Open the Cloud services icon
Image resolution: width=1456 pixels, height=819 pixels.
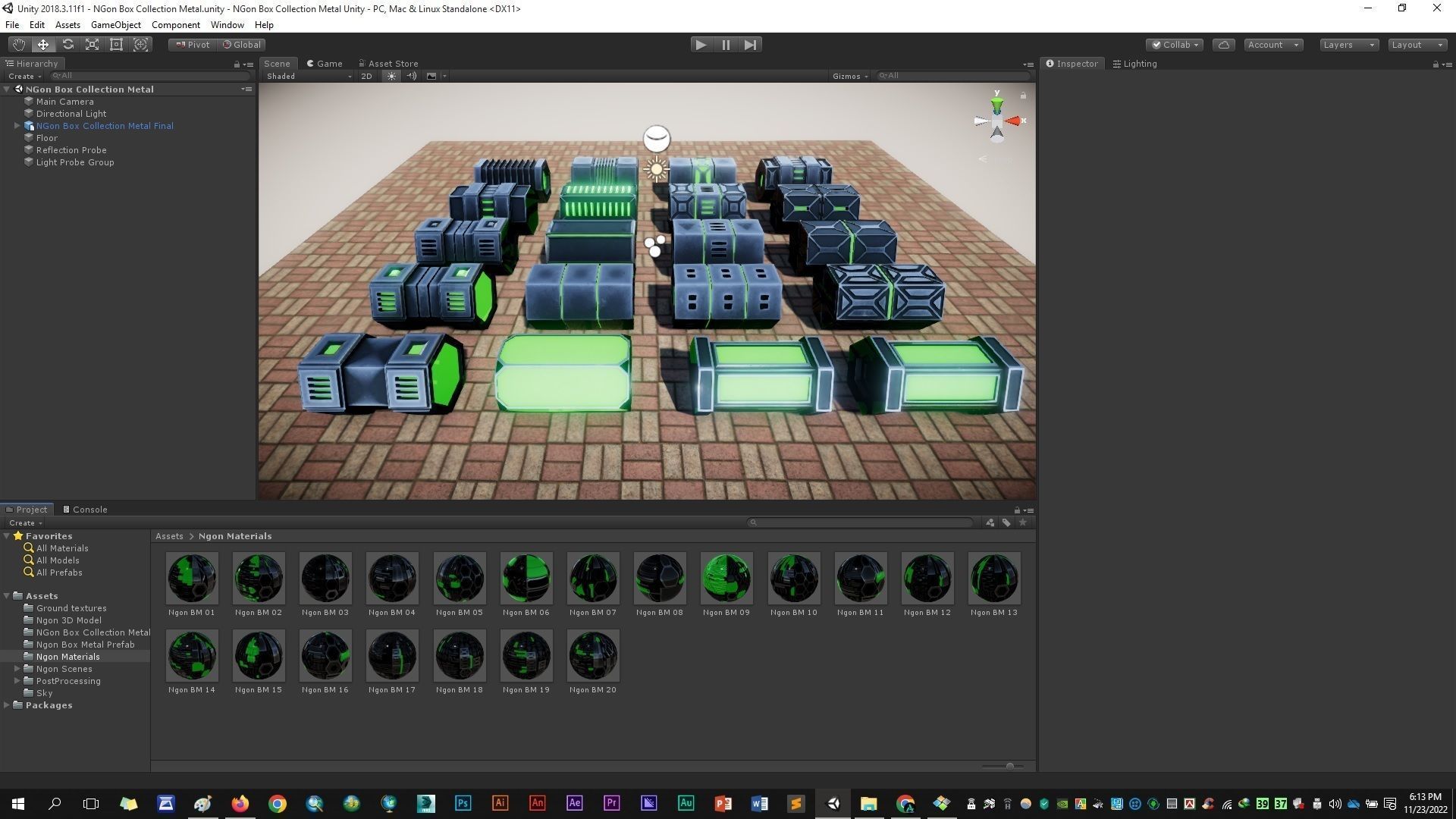tap(1223, 45)
